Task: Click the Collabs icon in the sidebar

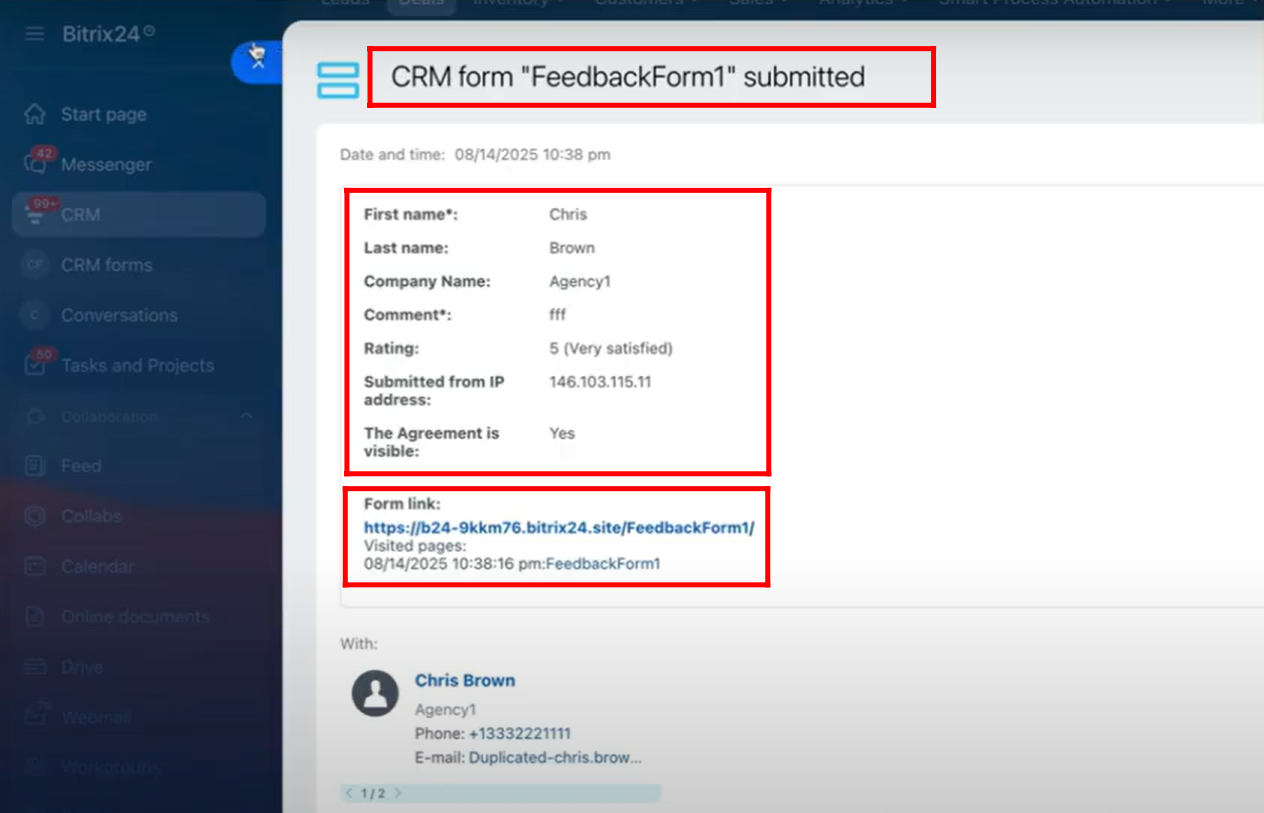Action: pos(35,516)
